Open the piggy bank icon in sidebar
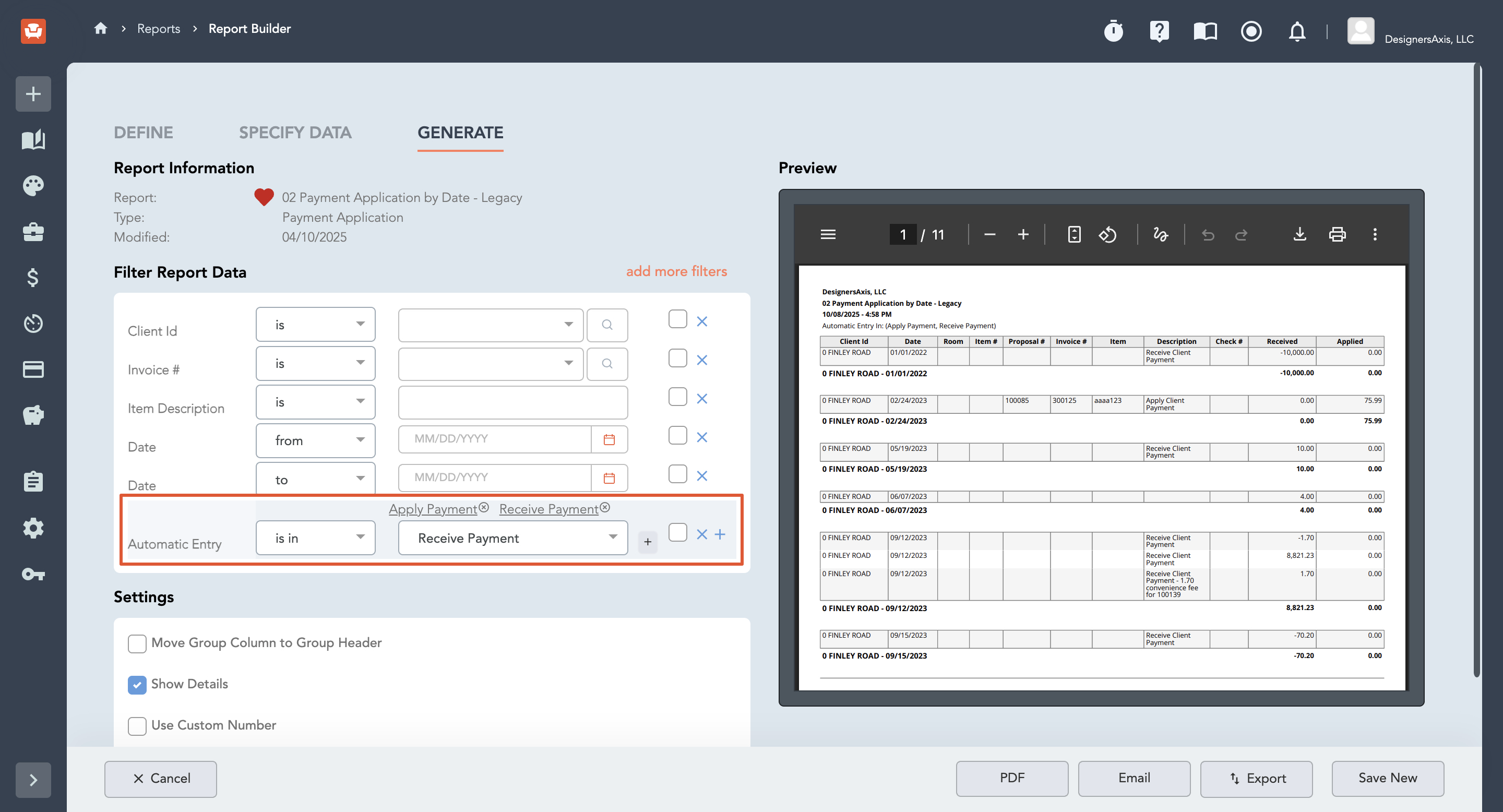 [x=33, y=415]
